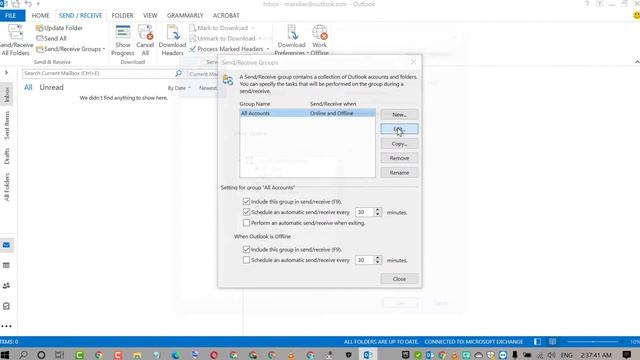The width and height of the screenshot is (640, 360).
Task: Open the Mail navigation icon
Action: pos(7,245)
